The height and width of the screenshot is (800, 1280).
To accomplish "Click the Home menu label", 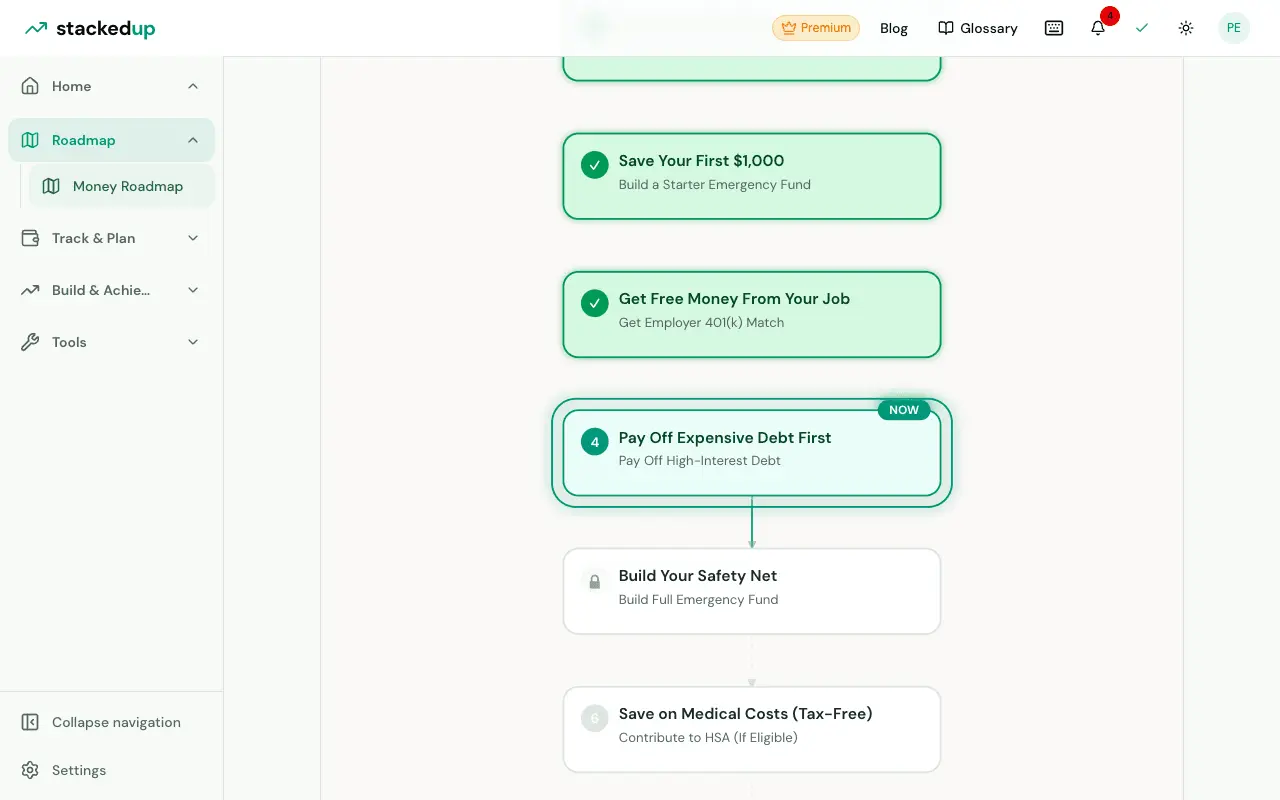I will pyautogui.click(x=72, y=86).
